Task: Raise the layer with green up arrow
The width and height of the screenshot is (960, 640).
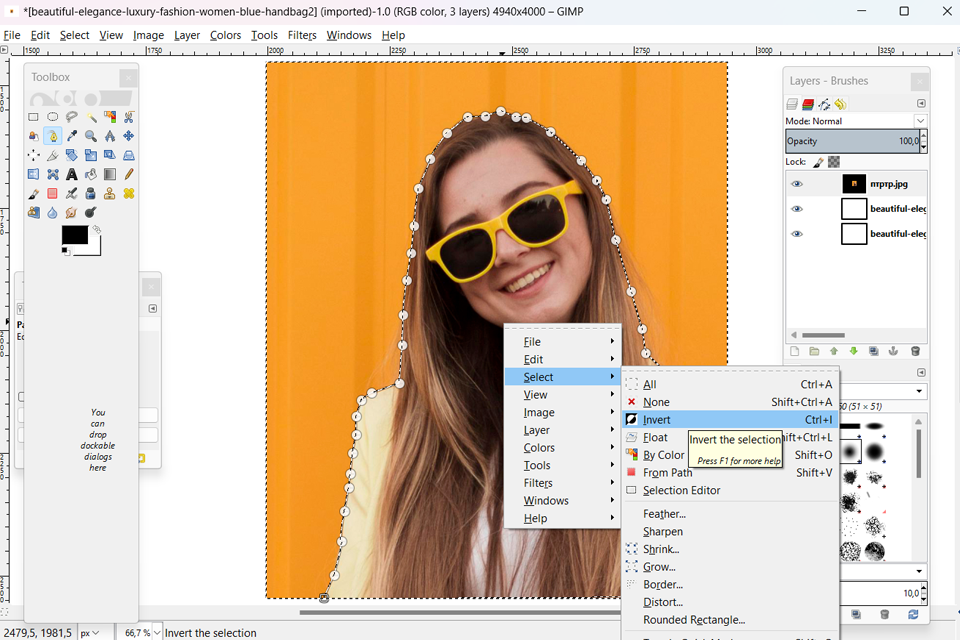Action: 834,351
